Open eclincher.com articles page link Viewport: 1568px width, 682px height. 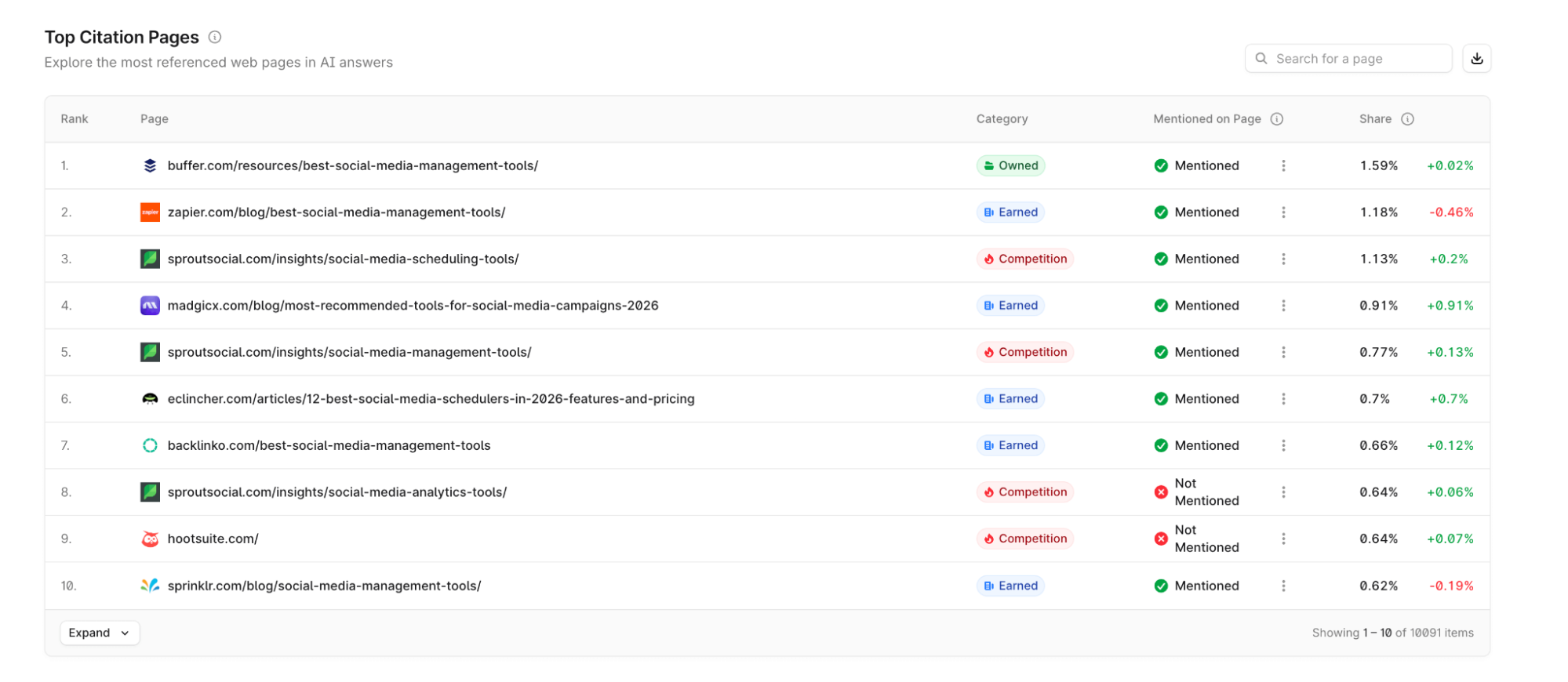point(431,399)
